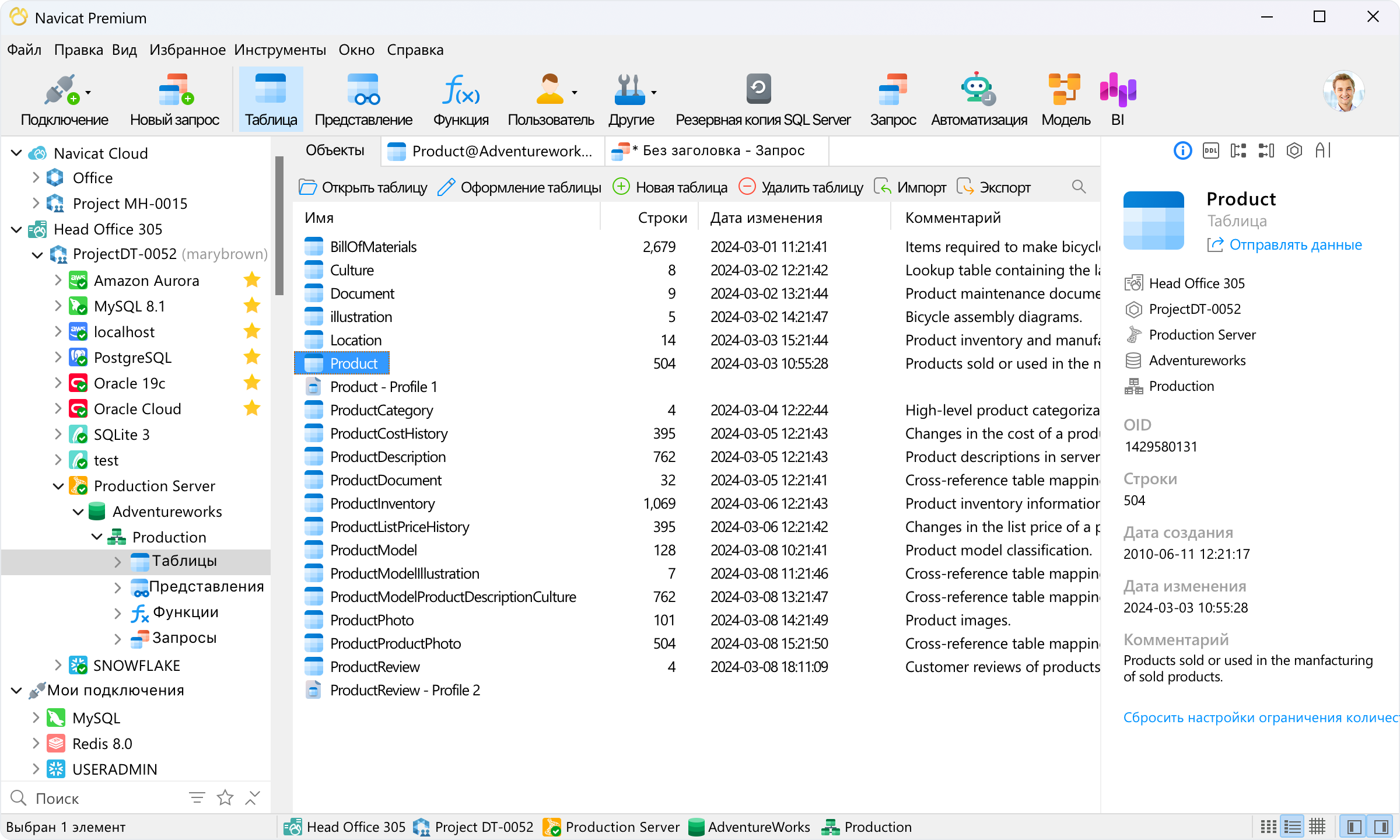The height and width of the screenshot is (840, 1400).
Task: Collapse the Adventureworks database node
Action: tap(78, 512)
